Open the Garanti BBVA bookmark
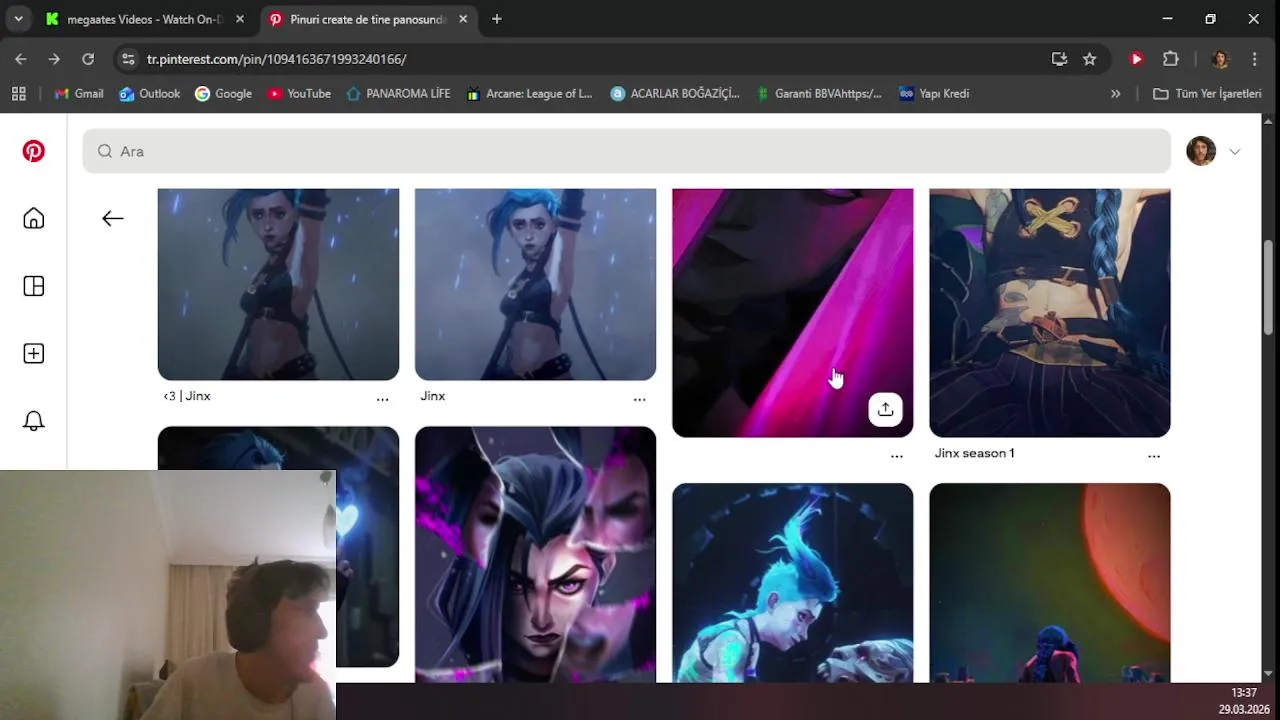 pyautogui.click(x=818, y=93)
